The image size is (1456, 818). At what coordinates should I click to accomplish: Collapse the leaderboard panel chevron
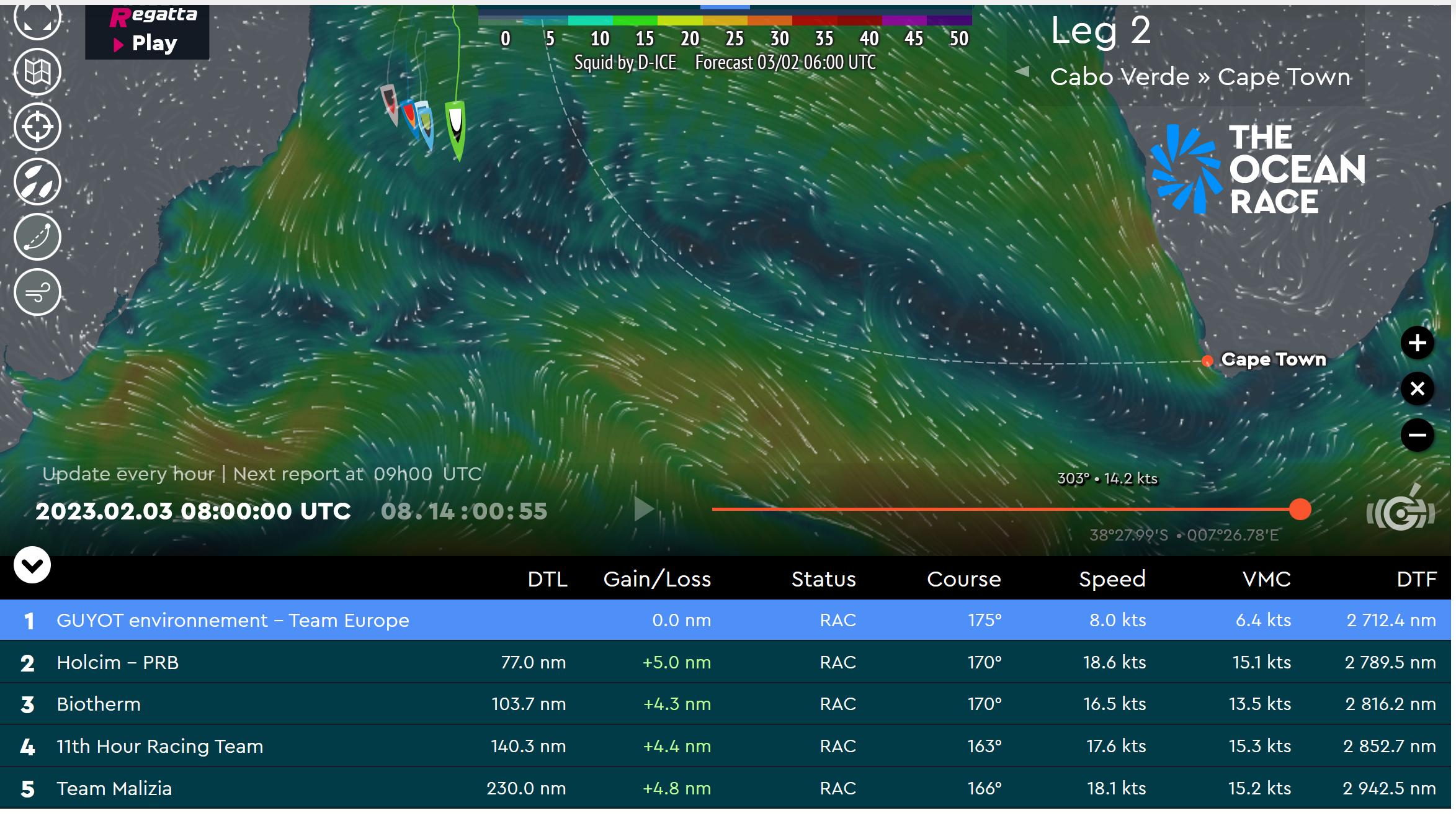32,565
